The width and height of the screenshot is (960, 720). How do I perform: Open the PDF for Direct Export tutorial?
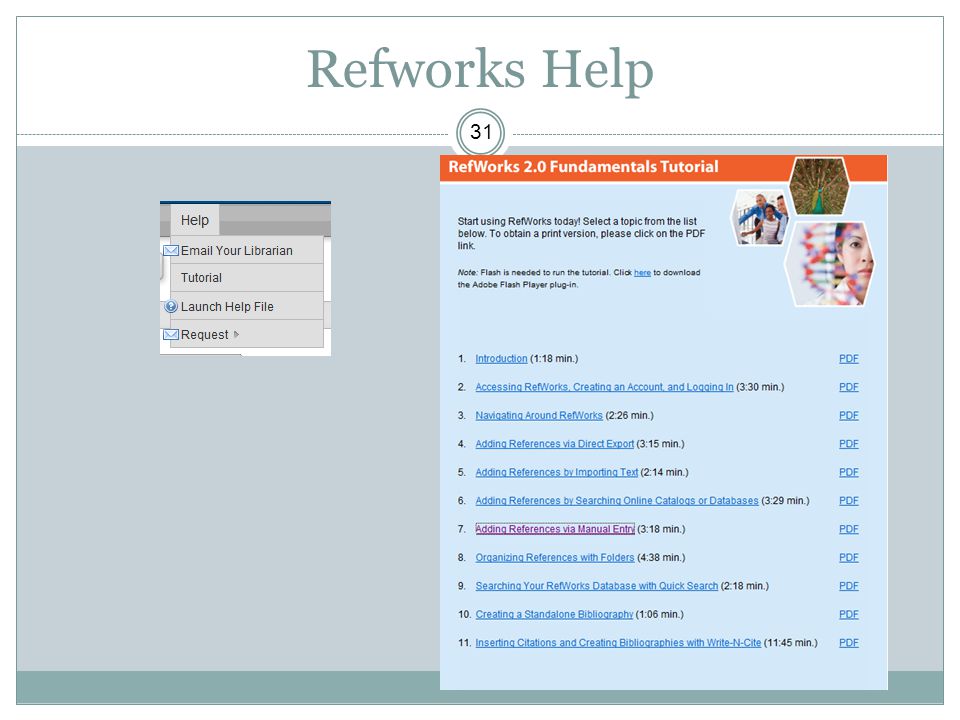click(x=849, y=444)
